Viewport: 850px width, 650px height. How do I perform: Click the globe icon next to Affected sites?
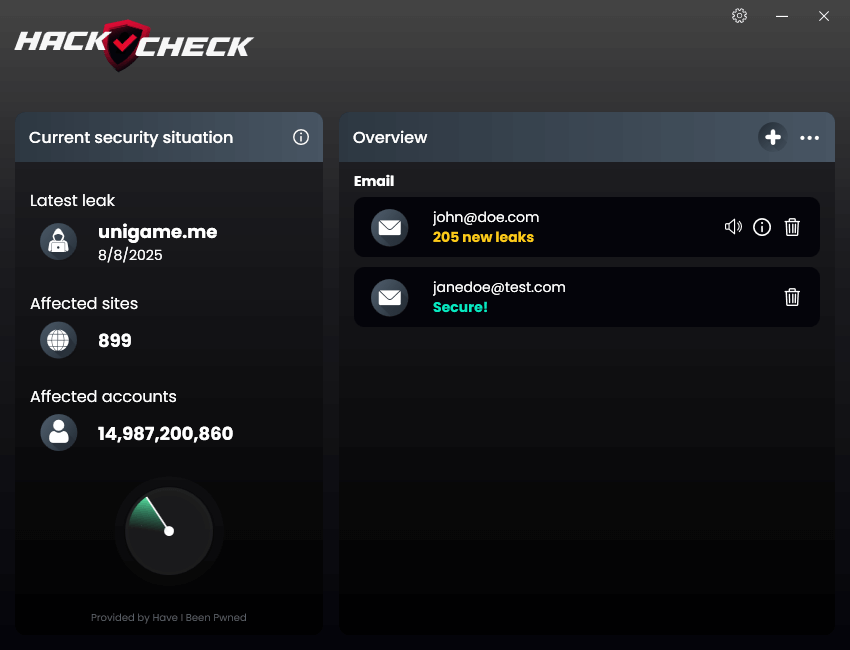coord(58,340)
